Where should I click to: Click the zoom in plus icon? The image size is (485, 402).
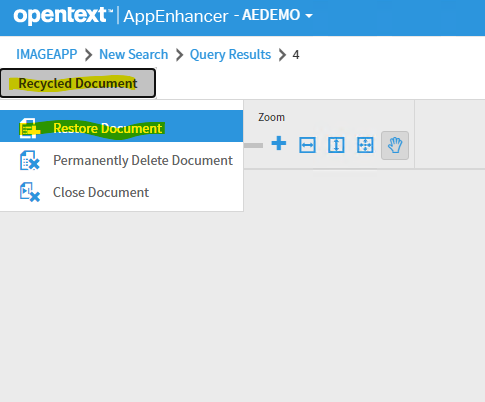(x=279, y=144)
